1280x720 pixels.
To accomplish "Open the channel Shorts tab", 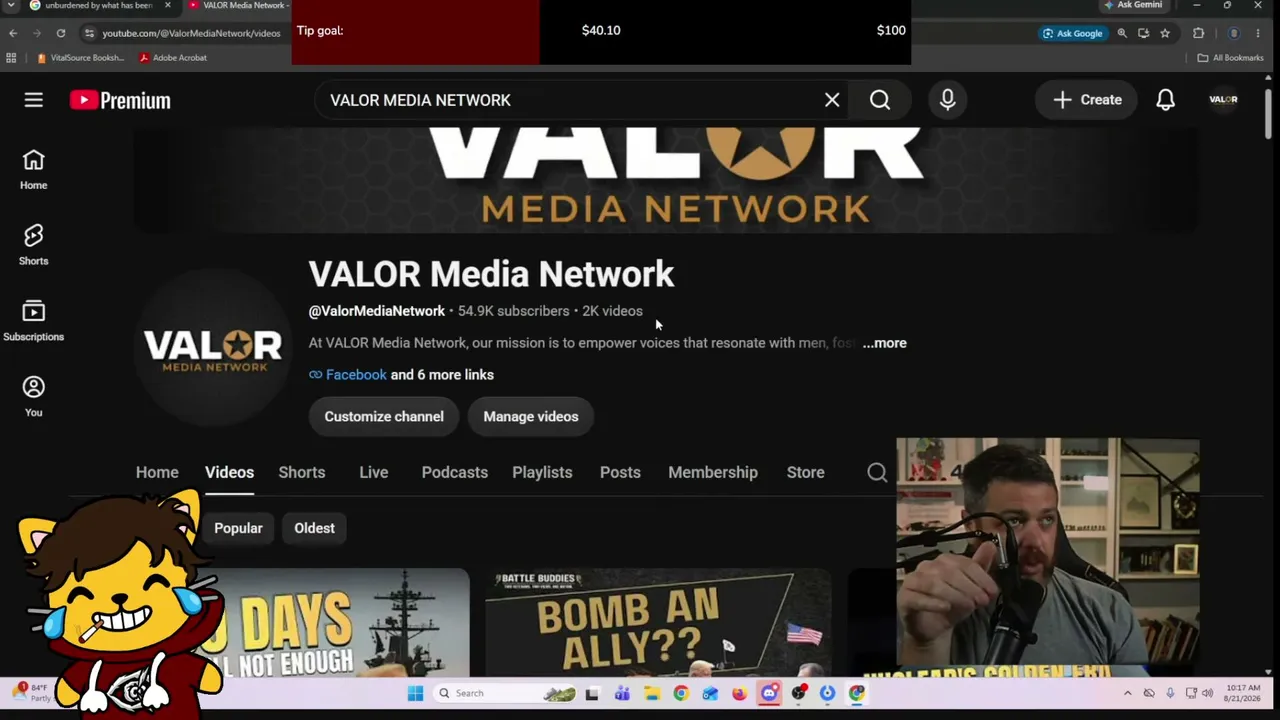I will point(301,472).
